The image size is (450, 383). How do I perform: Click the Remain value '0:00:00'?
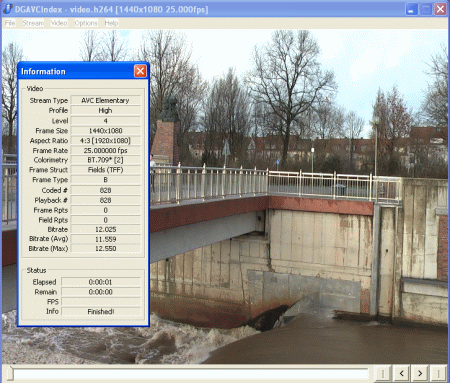click(x=101, y=292)
